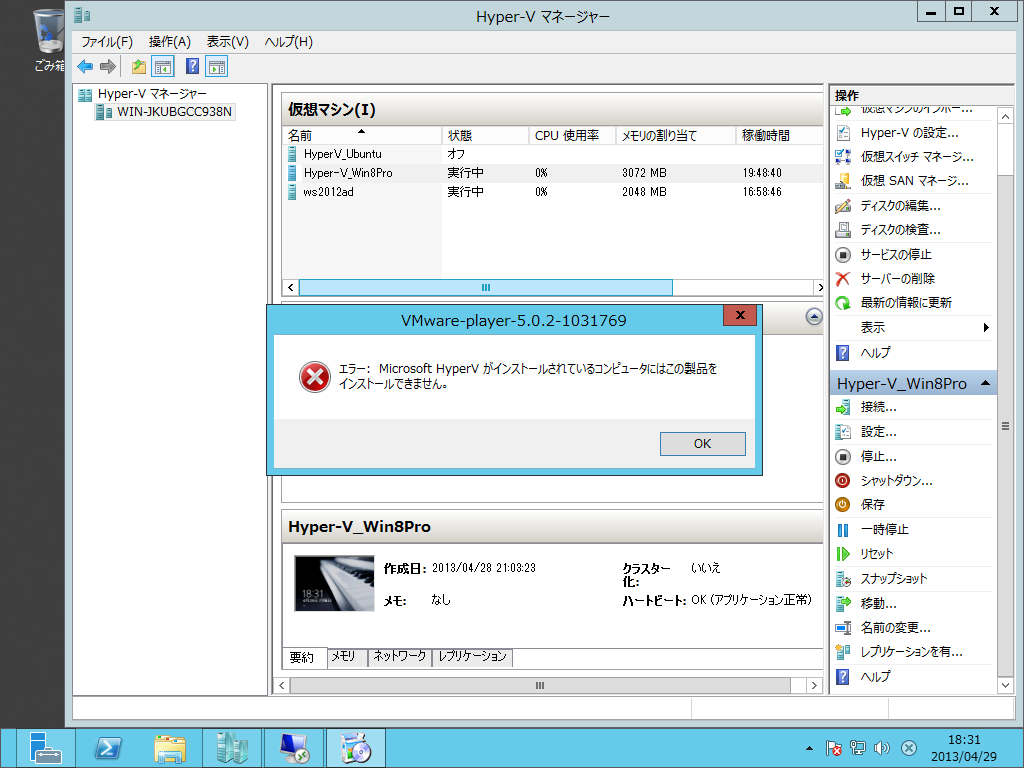Viewport: 1024px width, 768px height.
Task: Open the 表示(V) menu
Action: pos(228,42)
